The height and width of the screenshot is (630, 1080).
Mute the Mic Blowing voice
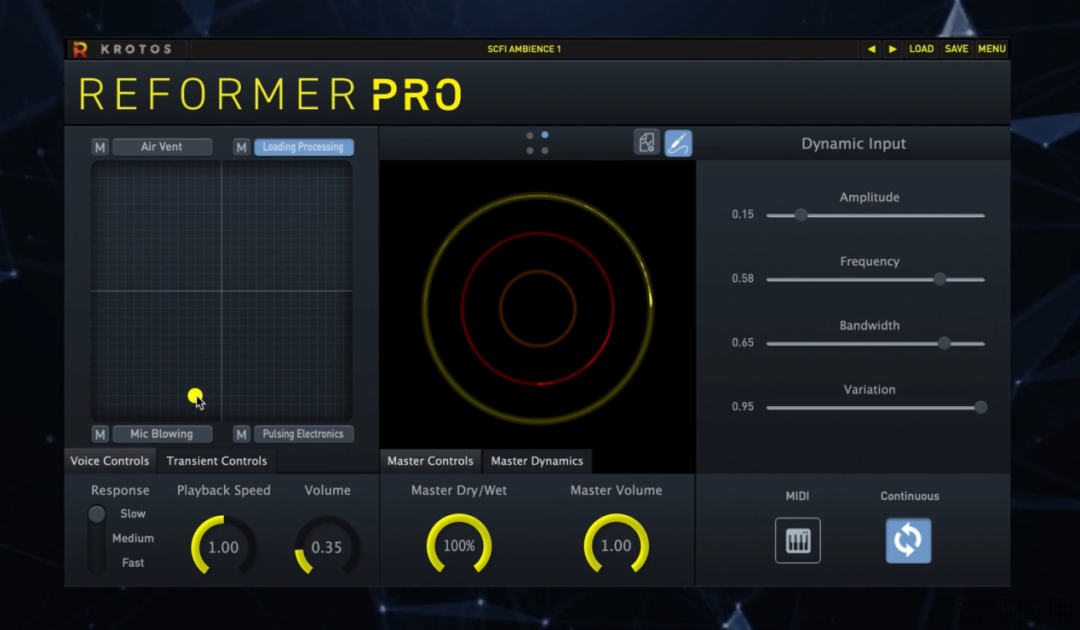click(x=100, y=434)
